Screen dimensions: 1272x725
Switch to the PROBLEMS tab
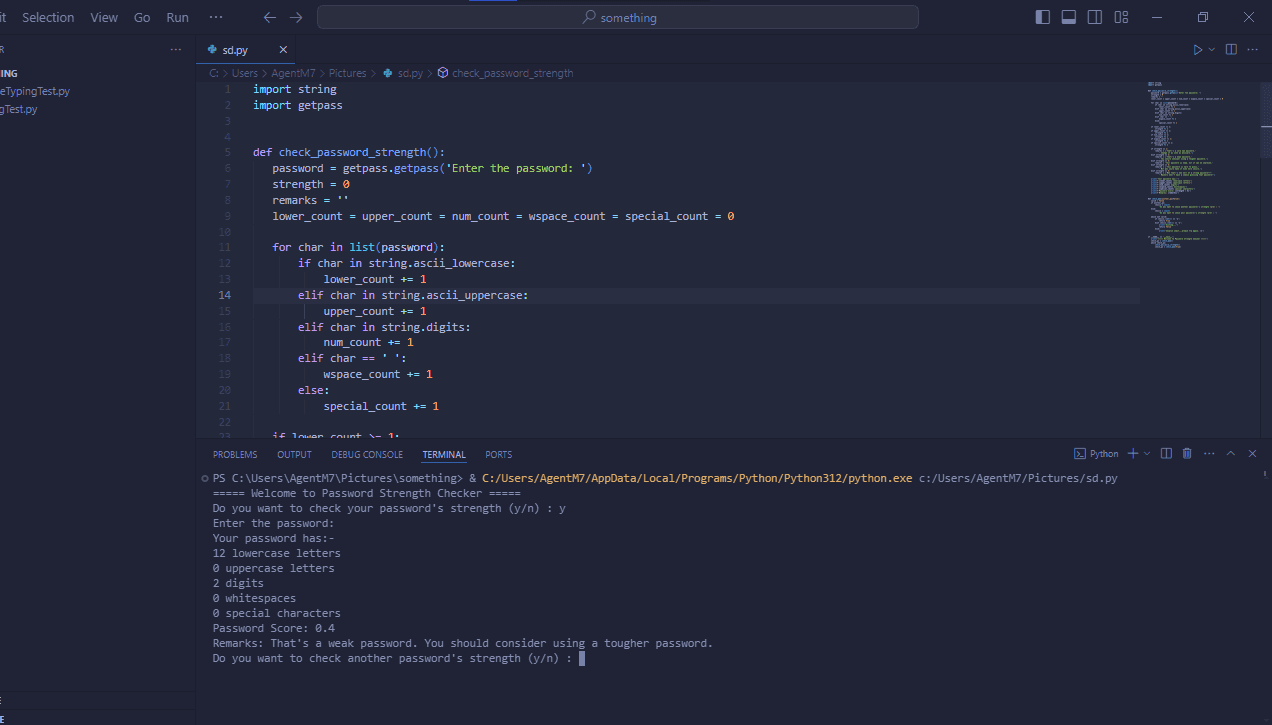[235, 454]
